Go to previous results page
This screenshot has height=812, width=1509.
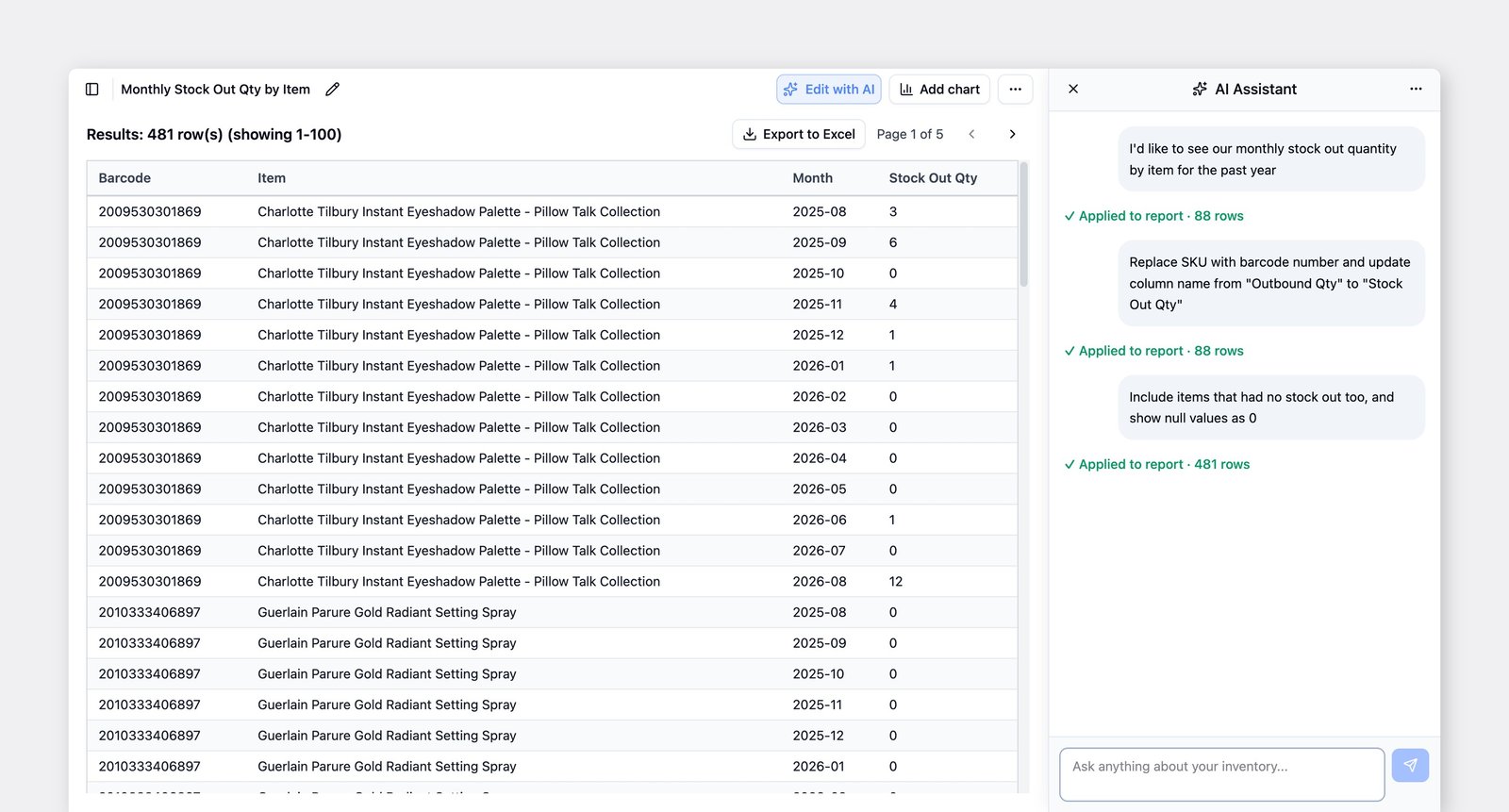(971, 134)
